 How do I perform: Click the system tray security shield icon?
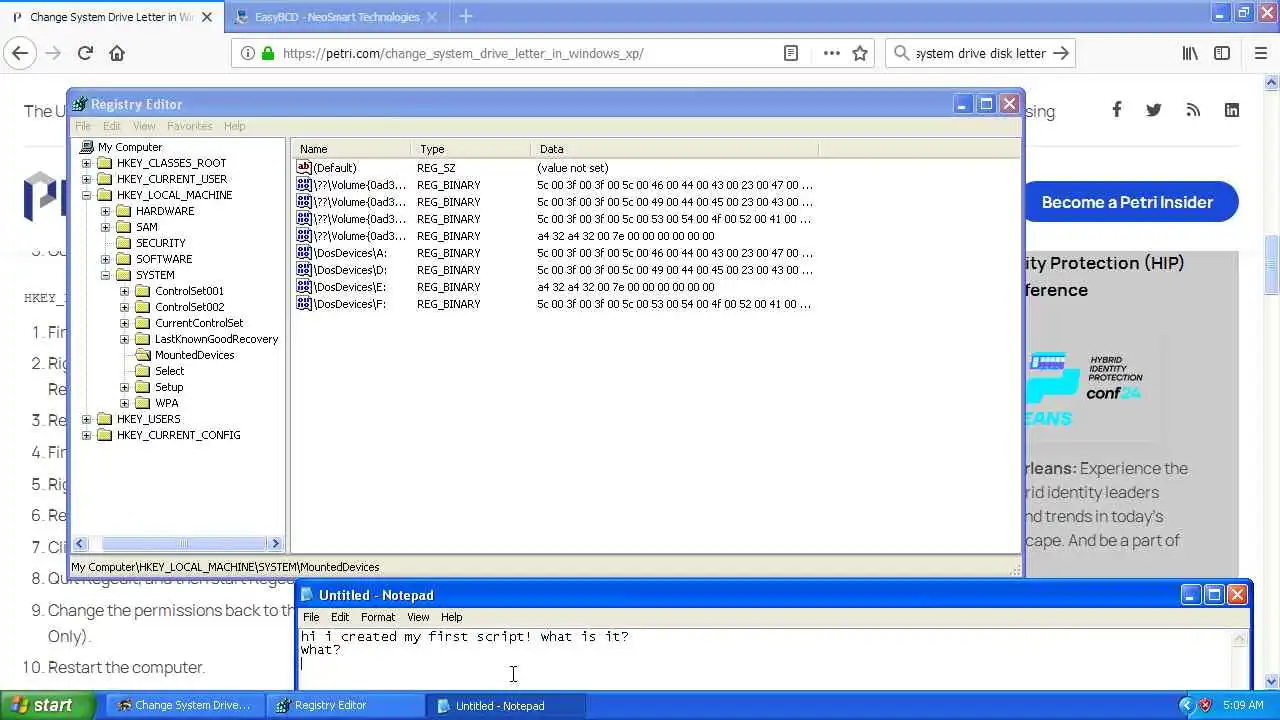coord(1206,706)
